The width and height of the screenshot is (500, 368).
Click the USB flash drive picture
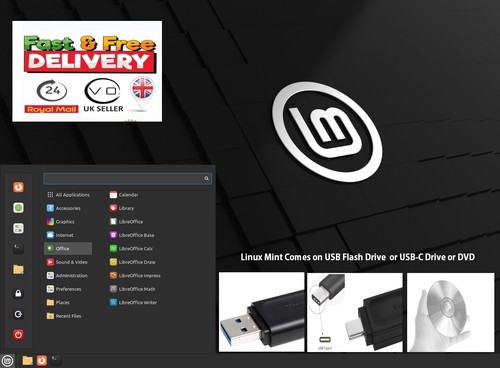[262, 312]
